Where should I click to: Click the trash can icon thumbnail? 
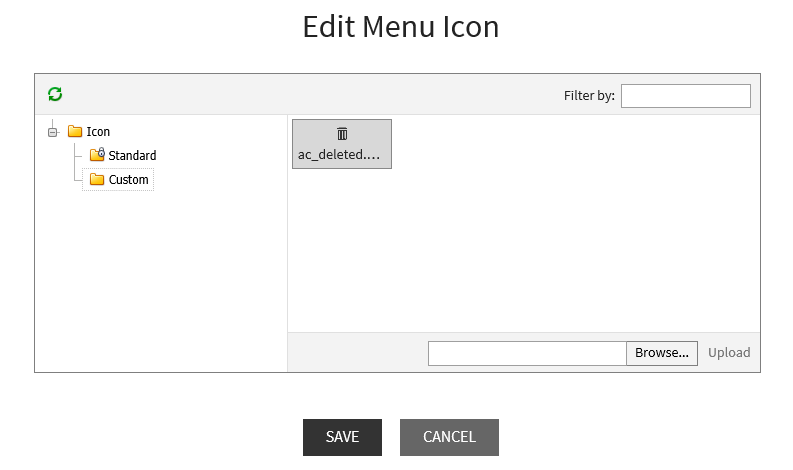click(342, 133)
